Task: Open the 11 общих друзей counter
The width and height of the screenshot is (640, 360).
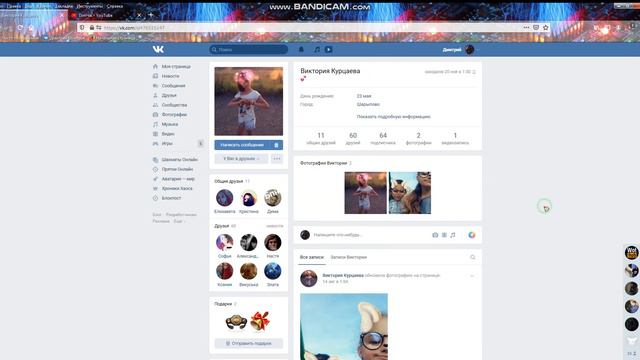Action: click(321, 138)
